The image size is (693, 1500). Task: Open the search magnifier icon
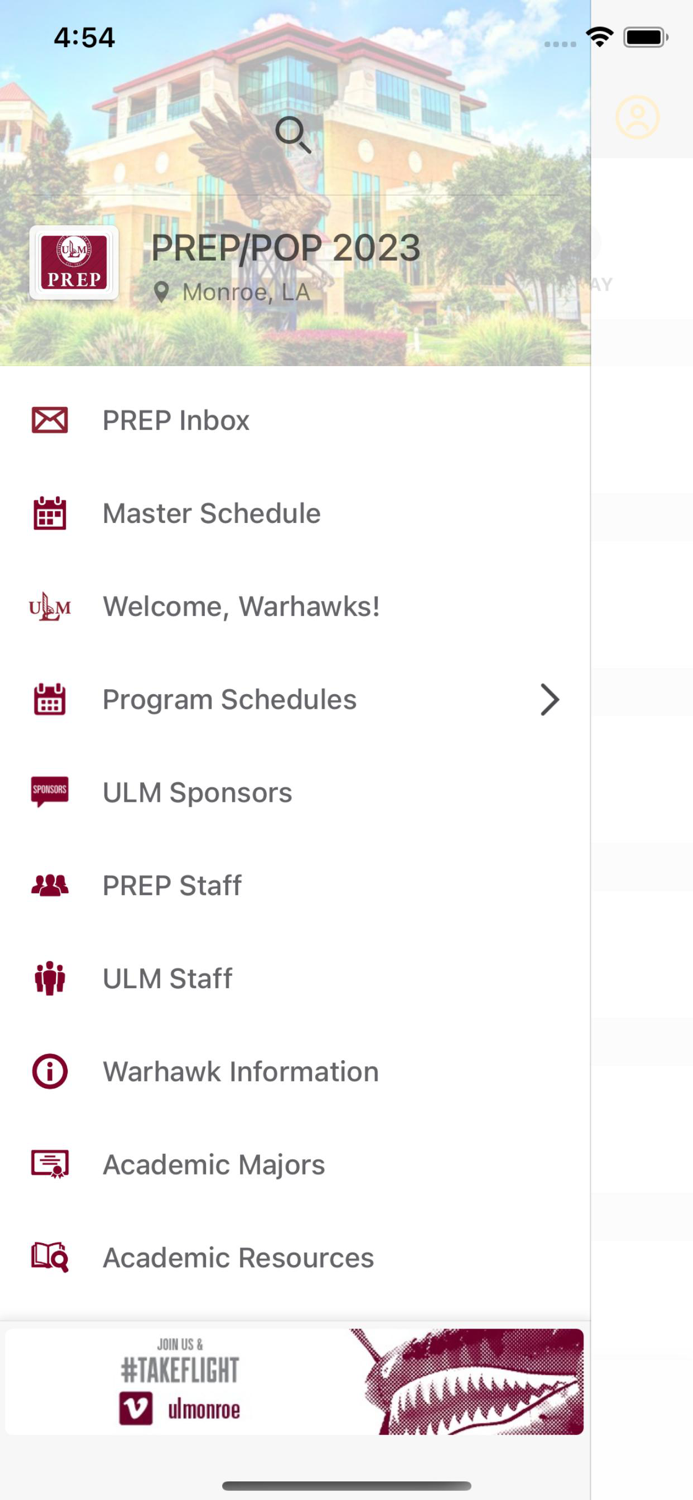292,134
